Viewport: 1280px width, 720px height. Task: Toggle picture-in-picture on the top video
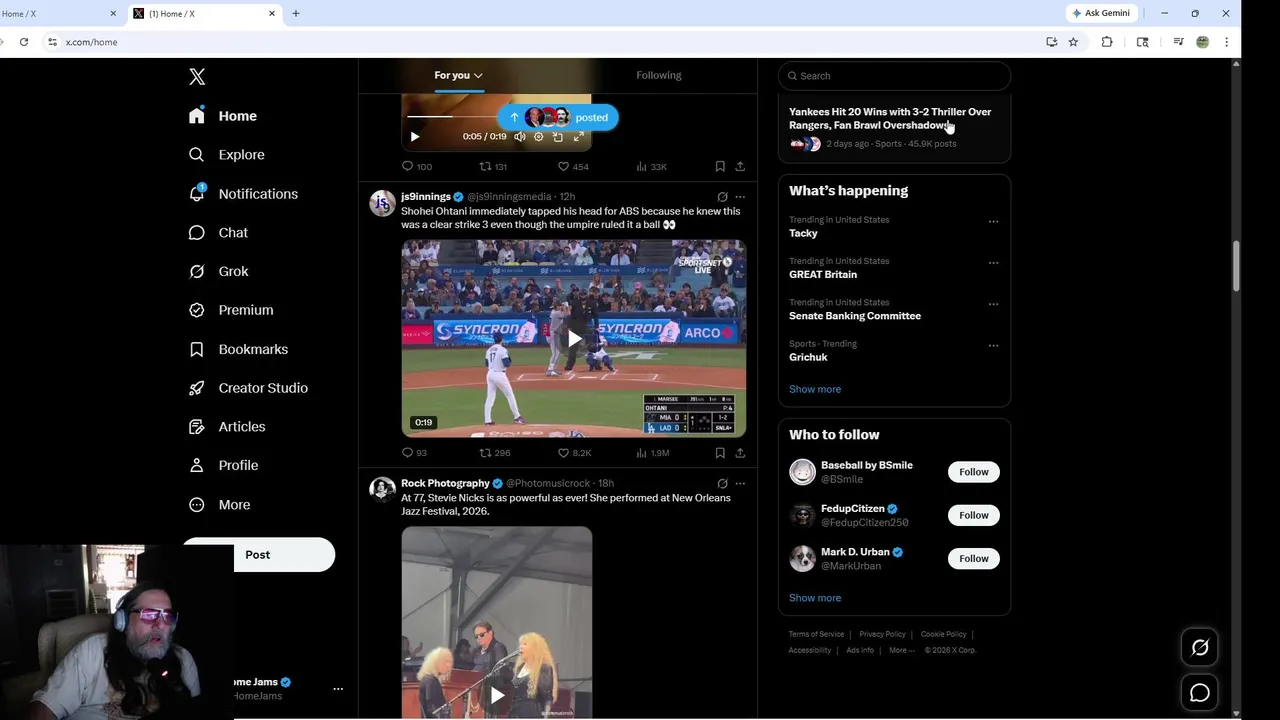click(558, 137)
